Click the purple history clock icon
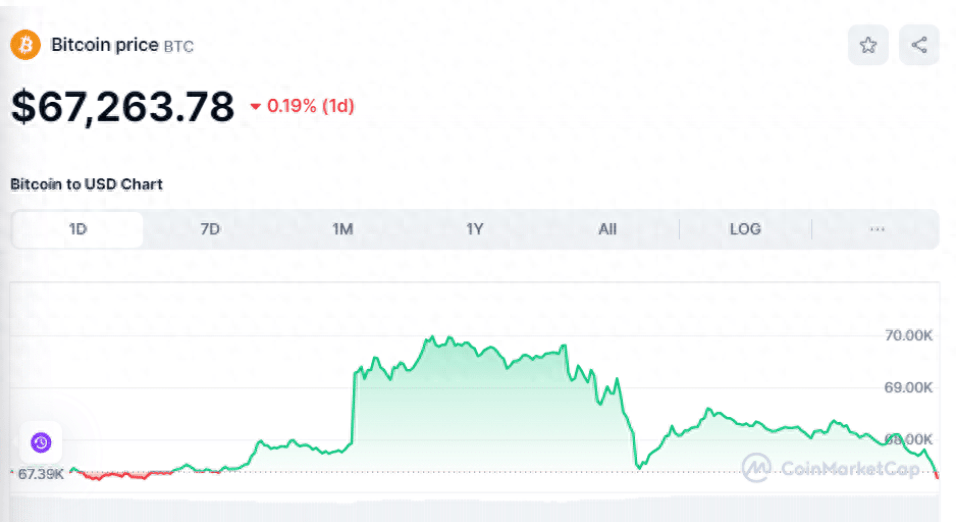 (x=41, y=442)
